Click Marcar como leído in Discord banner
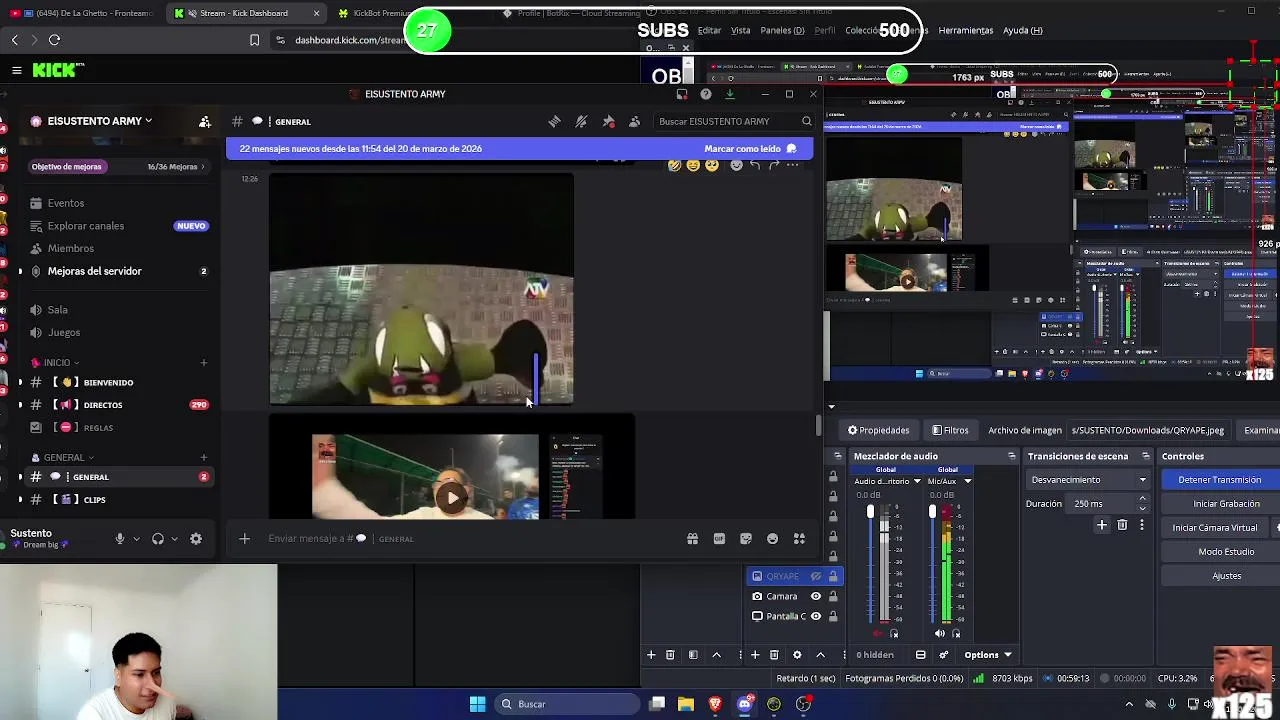Viewport: 1280px width, 720px height. coord(750,148)
